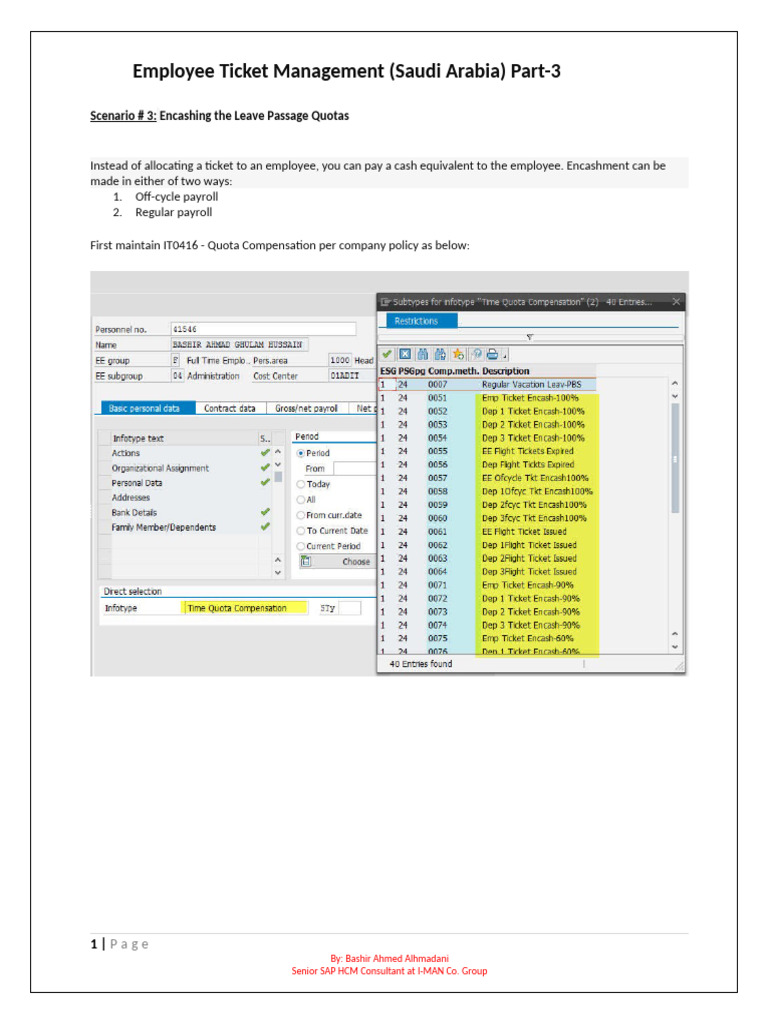Select Dep 3Flight Ticket Issued entry
This screenshot has width=768, height=1024.
(487, 572)
